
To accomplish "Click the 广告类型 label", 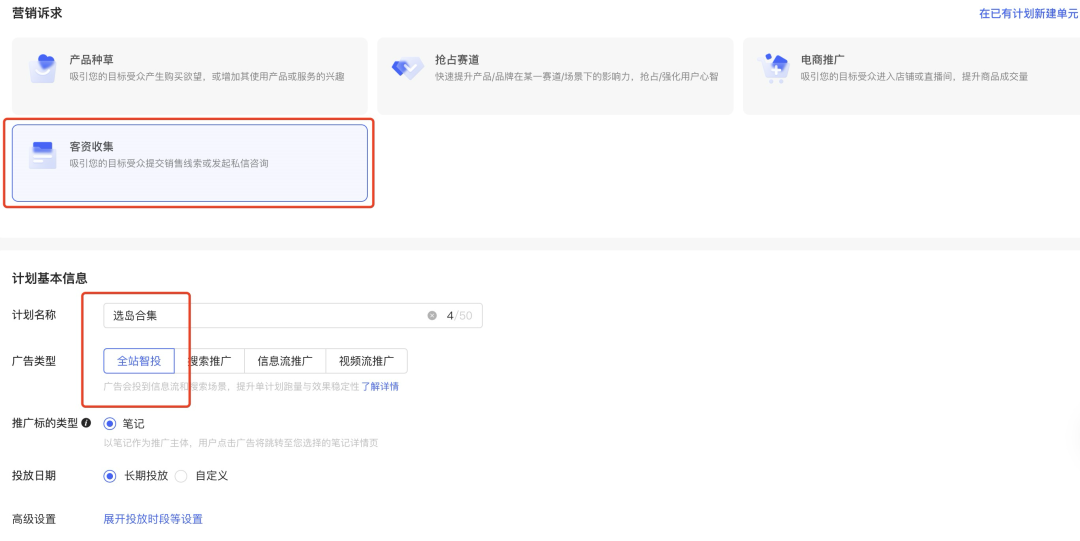I will (34, 361).
